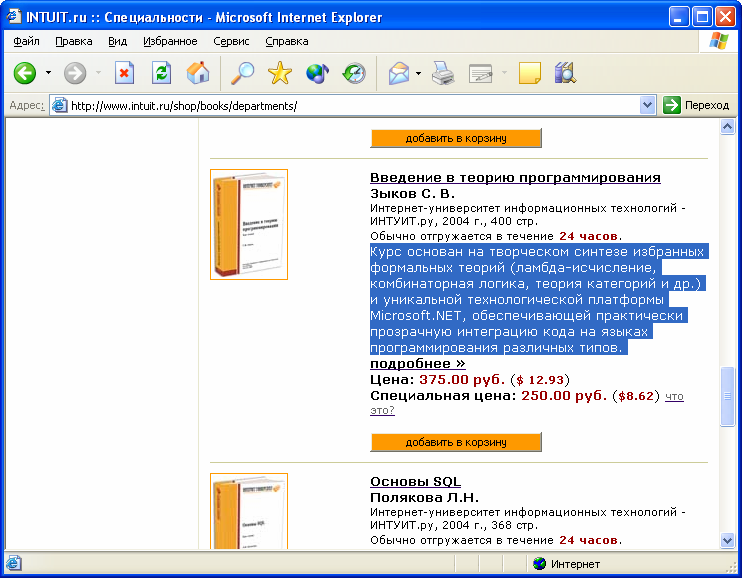
Task: Open the Вид menu
Action: pyautogui.click(x=117, y=41)
